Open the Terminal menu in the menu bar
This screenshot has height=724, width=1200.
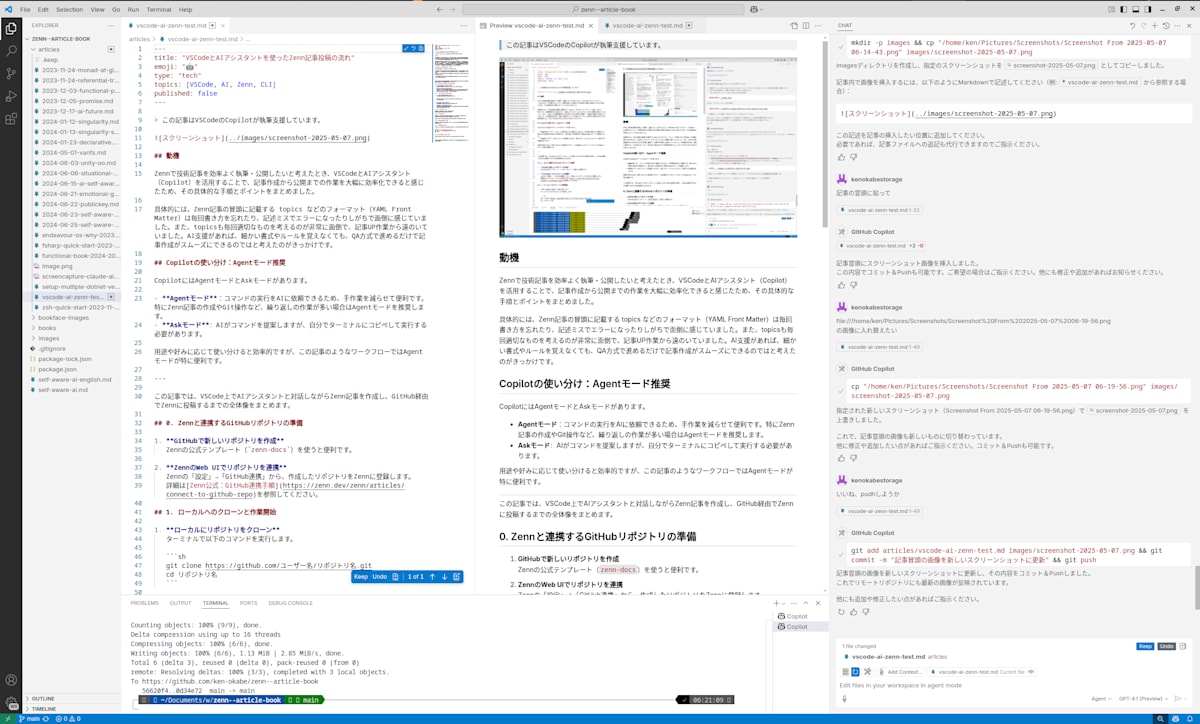coord(158,9)
